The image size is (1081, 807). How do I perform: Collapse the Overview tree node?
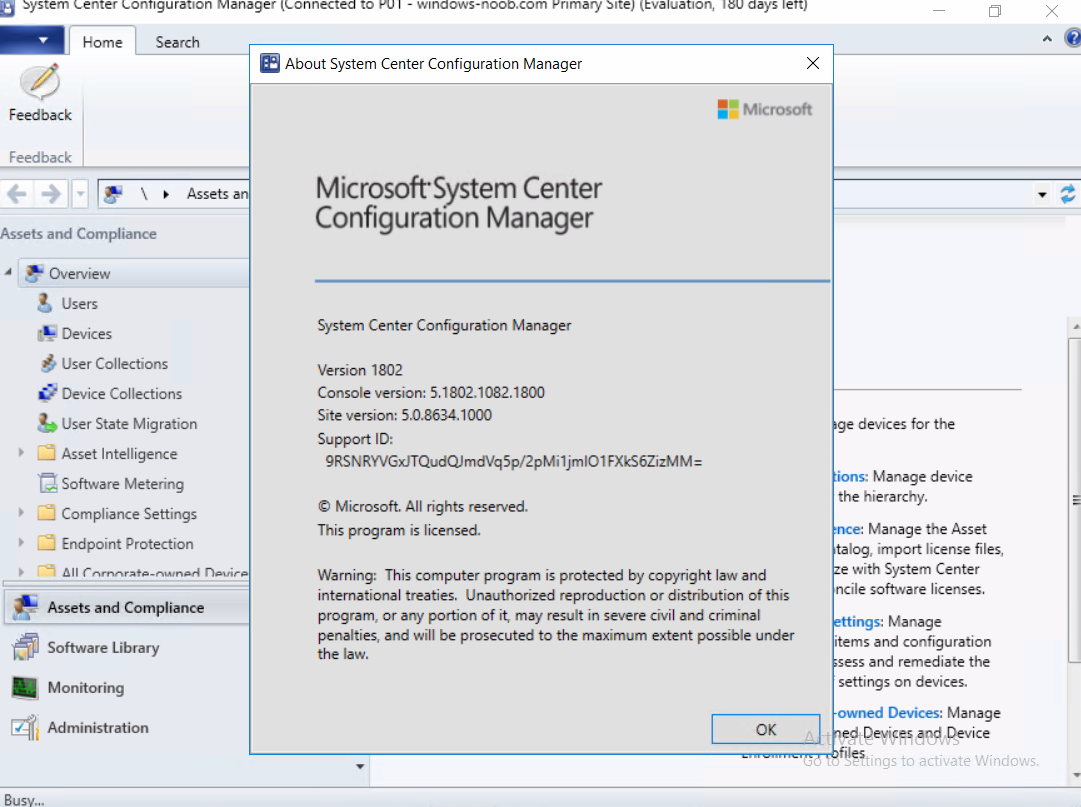(x=8, y=272)
